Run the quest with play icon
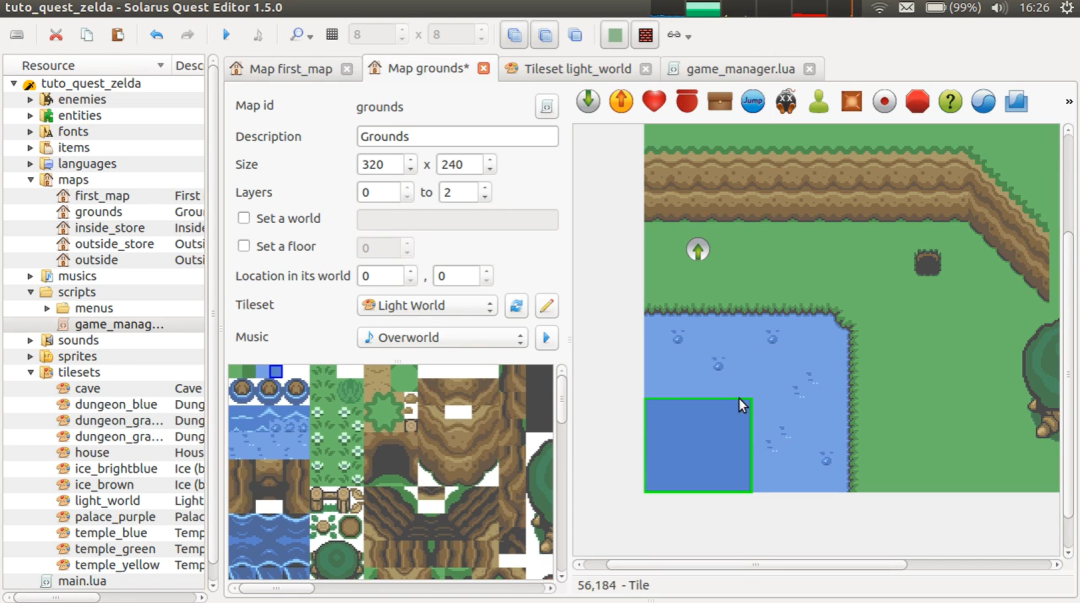 click(226, 34)
